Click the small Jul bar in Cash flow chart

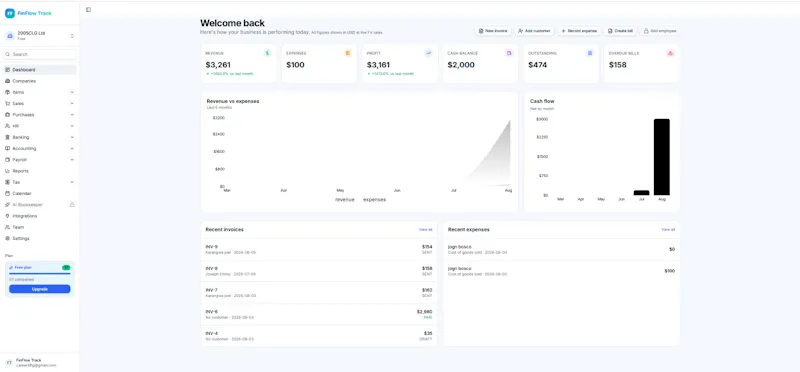point(641,192)
